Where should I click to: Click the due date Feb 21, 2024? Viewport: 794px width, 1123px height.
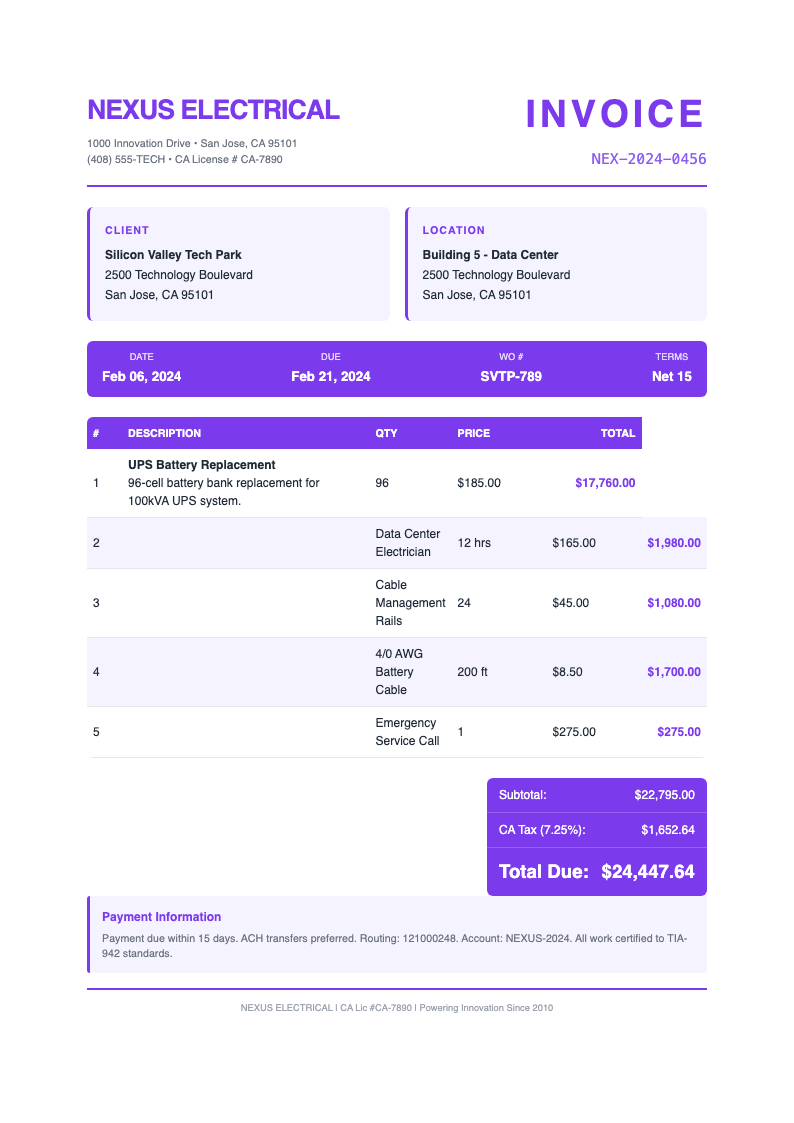click(331, 377)
